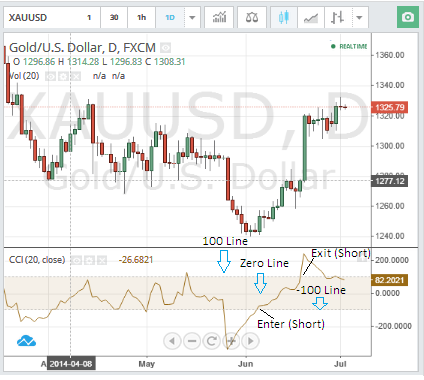The height and width of the screenshot is (380, 424).
Task: Click the CCI value -26.6821
Action: click(136, 260)
